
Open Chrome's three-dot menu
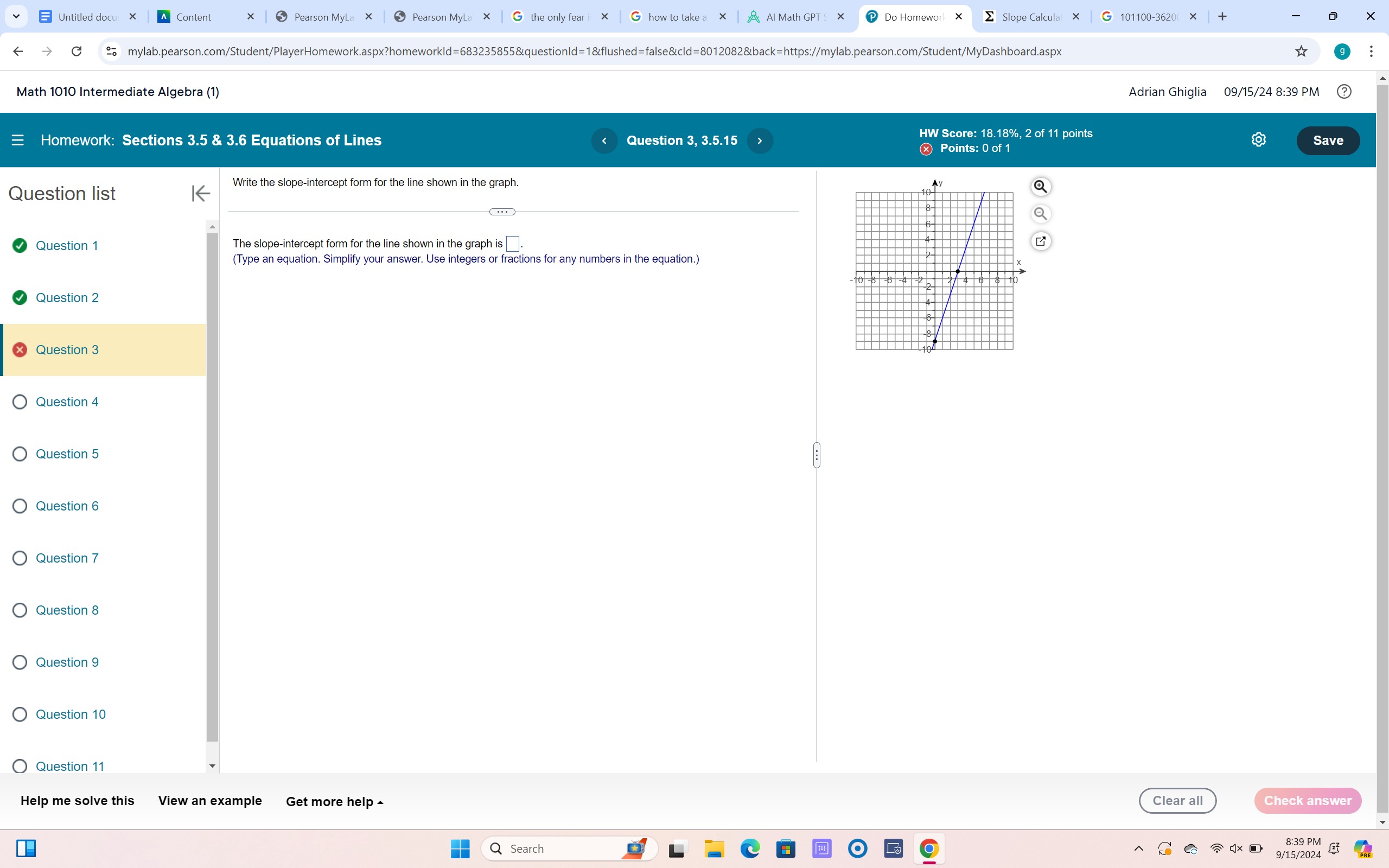click(x=1371, y=51)
